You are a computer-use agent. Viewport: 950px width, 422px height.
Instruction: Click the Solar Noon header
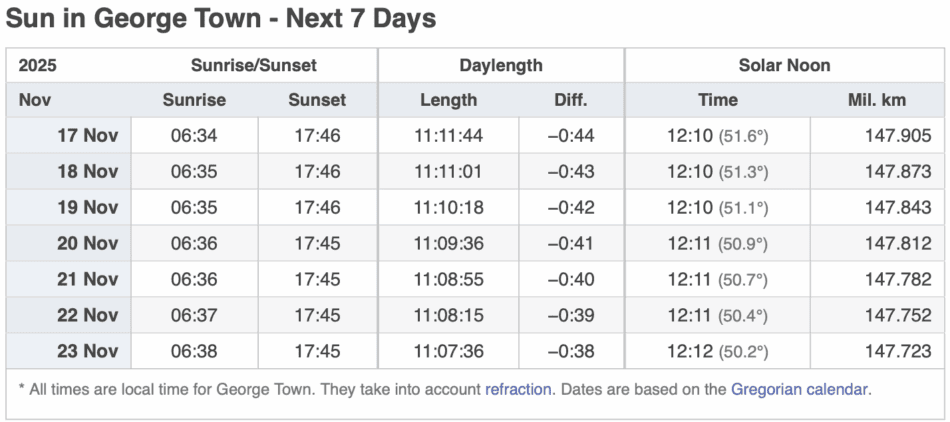784,66
